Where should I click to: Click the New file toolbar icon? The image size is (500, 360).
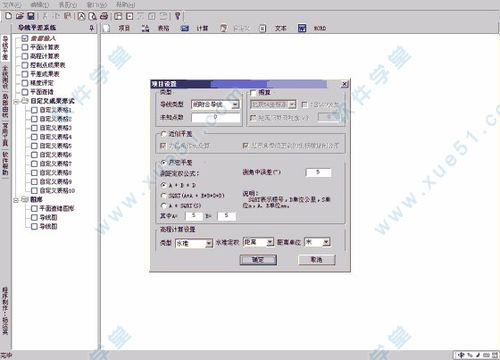9,16
